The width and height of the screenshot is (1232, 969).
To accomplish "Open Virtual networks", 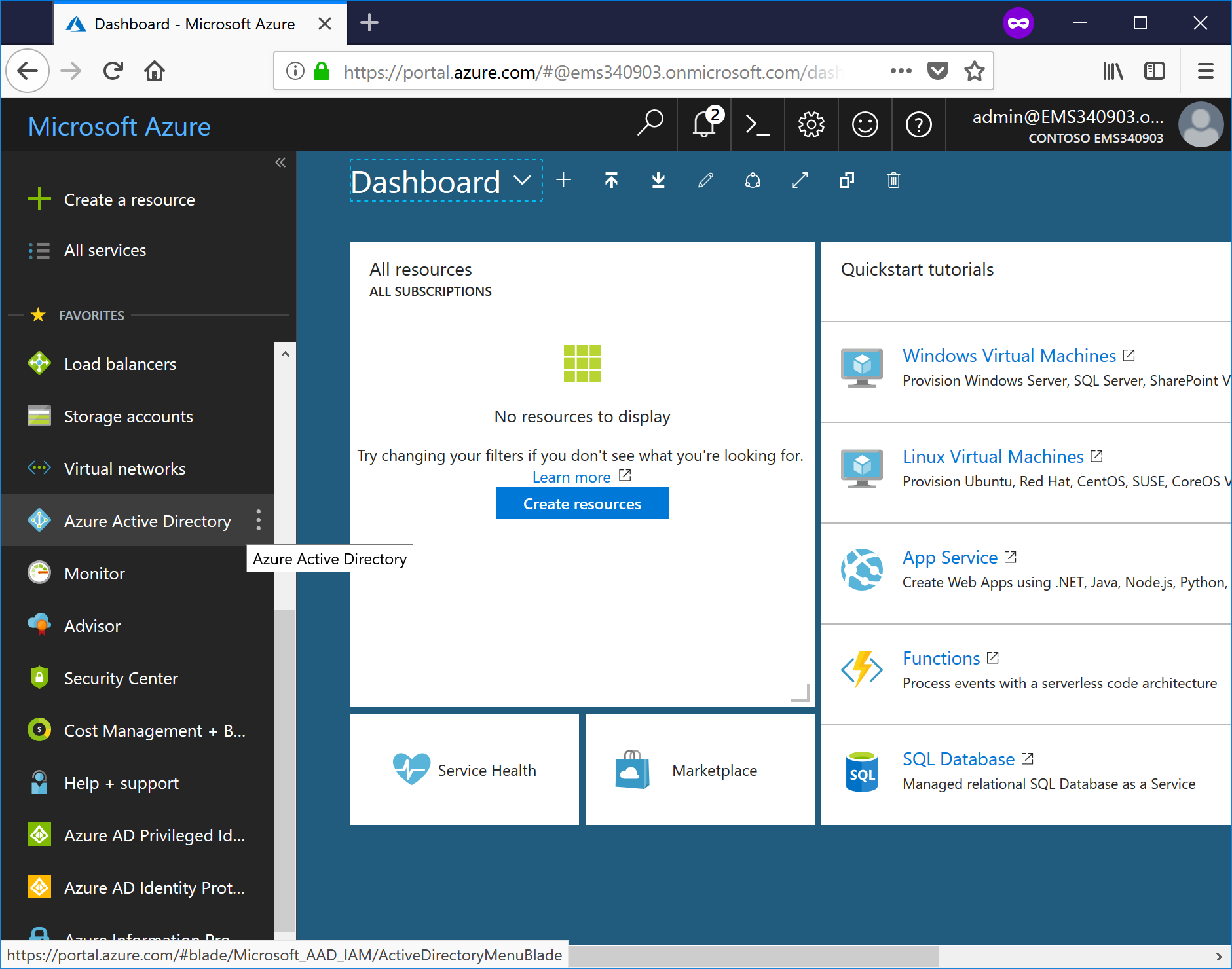I will (x=138, y=468).
